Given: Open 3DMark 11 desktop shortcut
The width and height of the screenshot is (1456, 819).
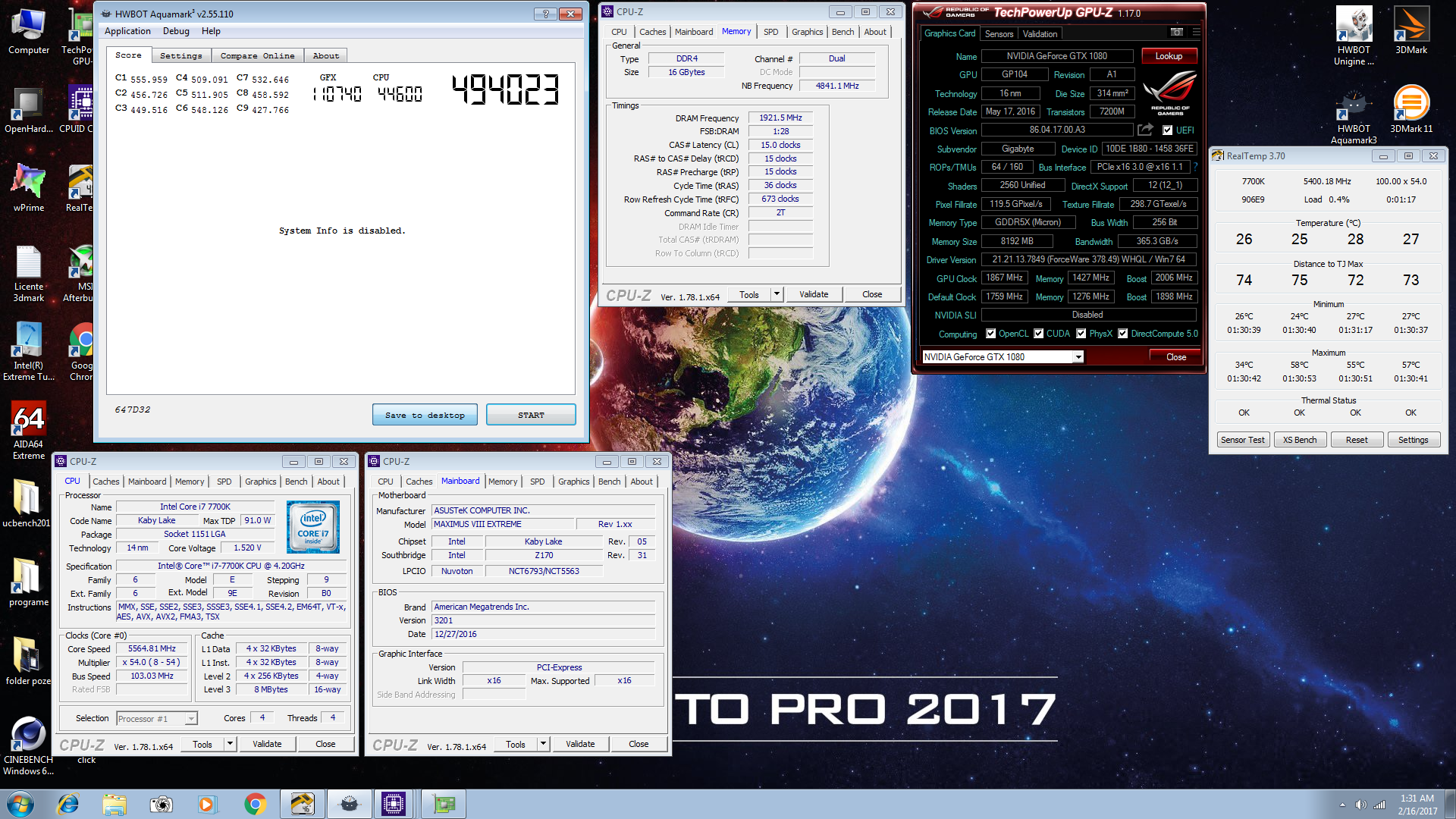Looking at the screenshot, I should coord(1411,110).
